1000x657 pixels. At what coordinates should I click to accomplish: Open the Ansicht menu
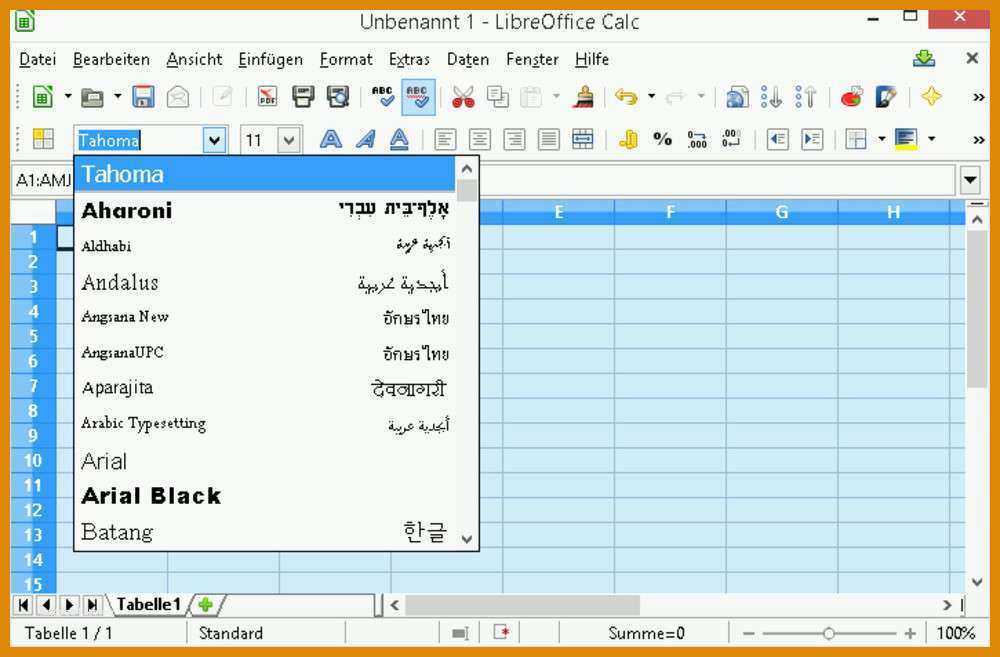(194, 59)
